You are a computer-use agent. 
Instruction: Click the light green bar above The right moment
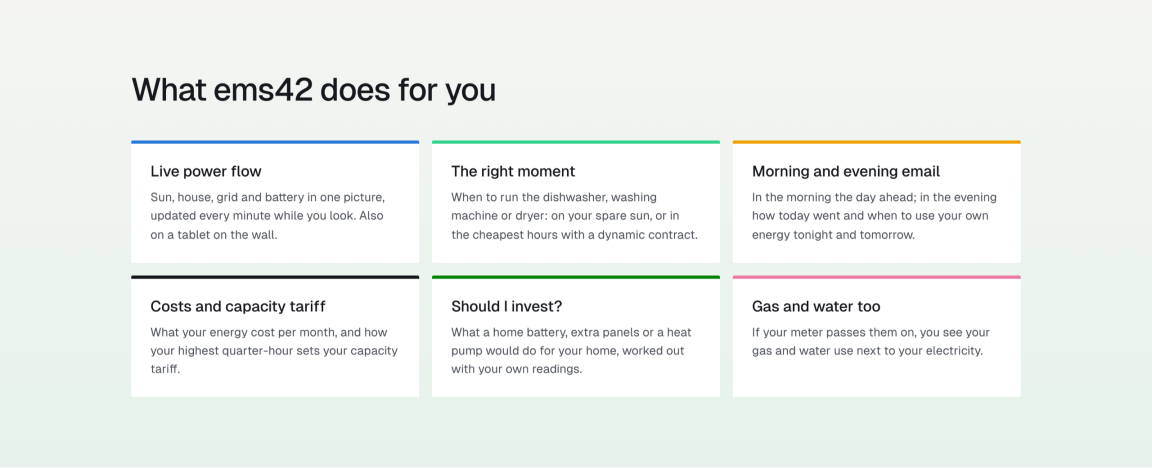[x=576, y=142]
